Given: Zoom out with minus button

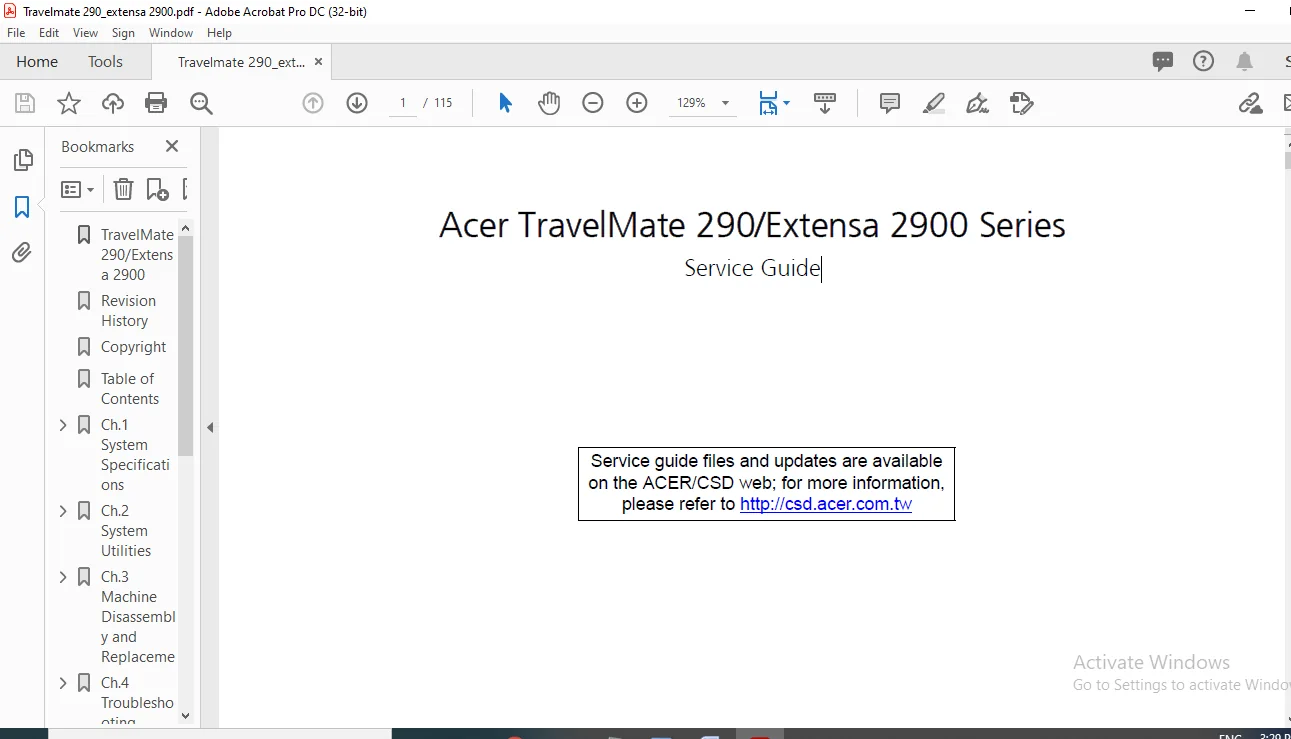Looking at the screenshot, I should click(x=593, y=103).
